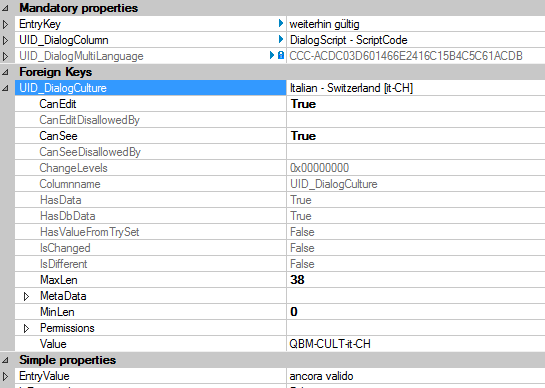The width and height of the screenshot is (545, 388).
Task: Click the MaxLen value 38
Action: pyautogui.click(x=298, y=280)
